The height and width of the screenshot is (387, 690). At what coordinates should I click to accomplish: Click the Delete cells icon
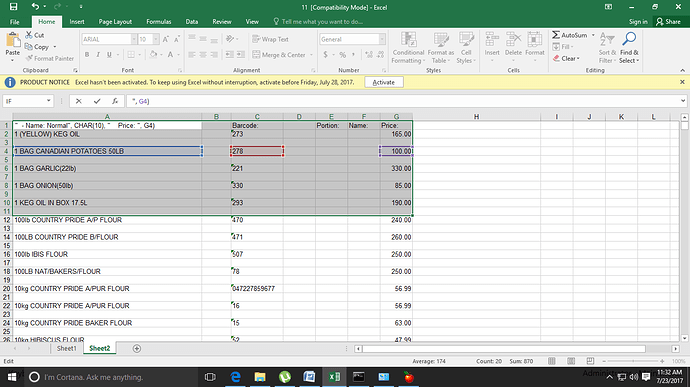[x=513, y=40]
